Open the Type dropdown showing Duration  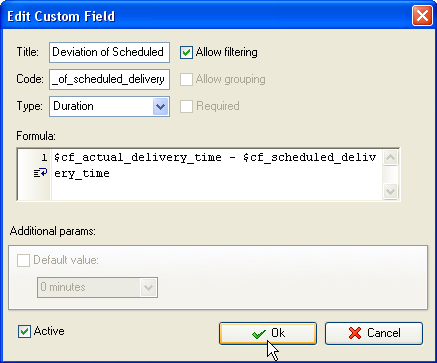pyautogui.click(x=109, y=106)
